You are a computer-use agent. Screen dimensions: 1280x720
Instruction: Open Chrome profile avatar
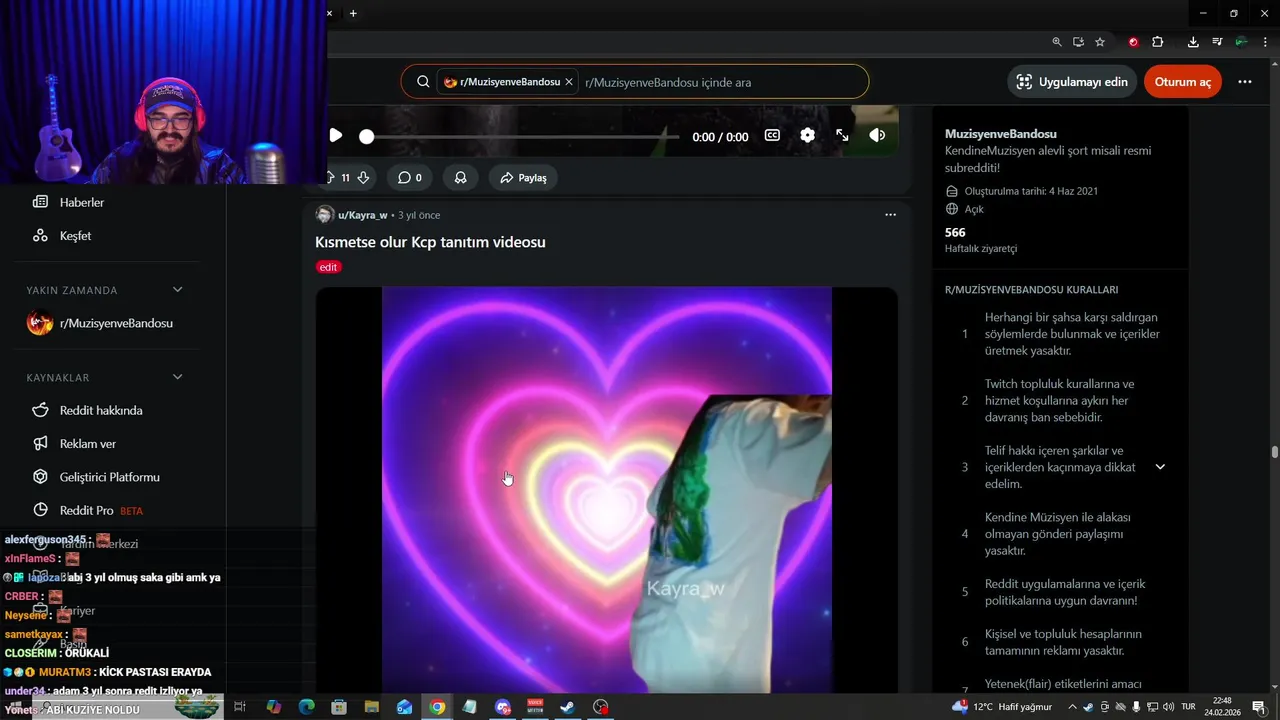[x=1241, y=42]
